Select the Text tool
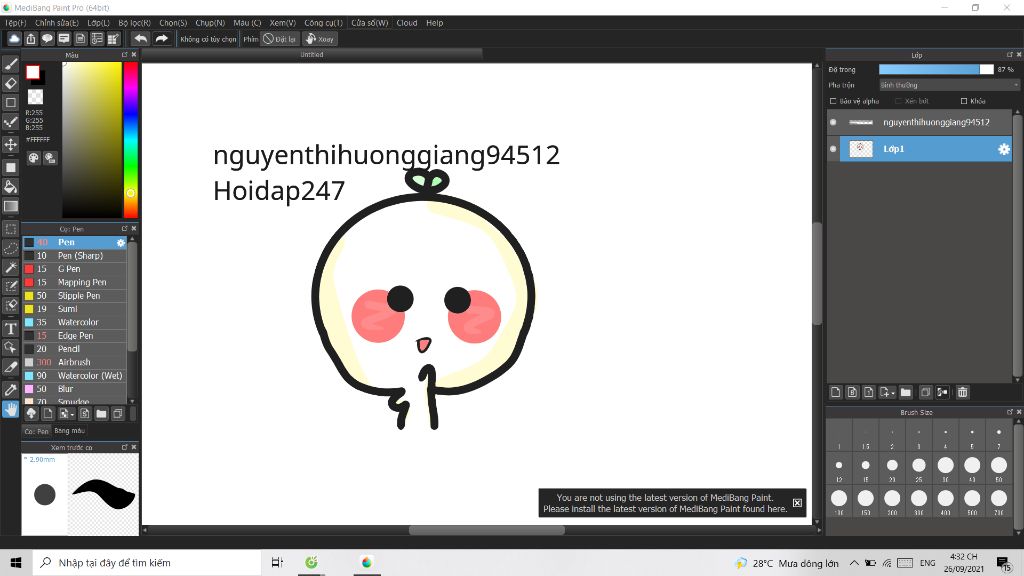Viewport: 1024px width, 576px height. 10,328
